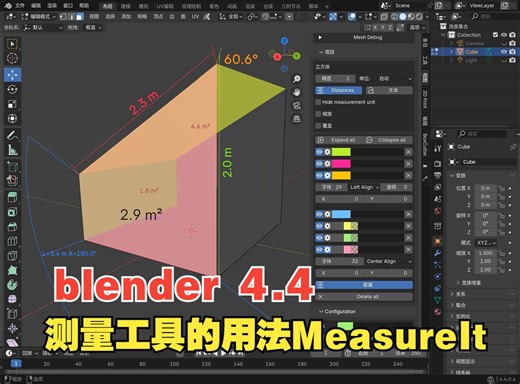The width and height of the screenshot is (520, 384).
Task: Enable the Hide measurement unit checkbox
Action: tap(318, 102)
